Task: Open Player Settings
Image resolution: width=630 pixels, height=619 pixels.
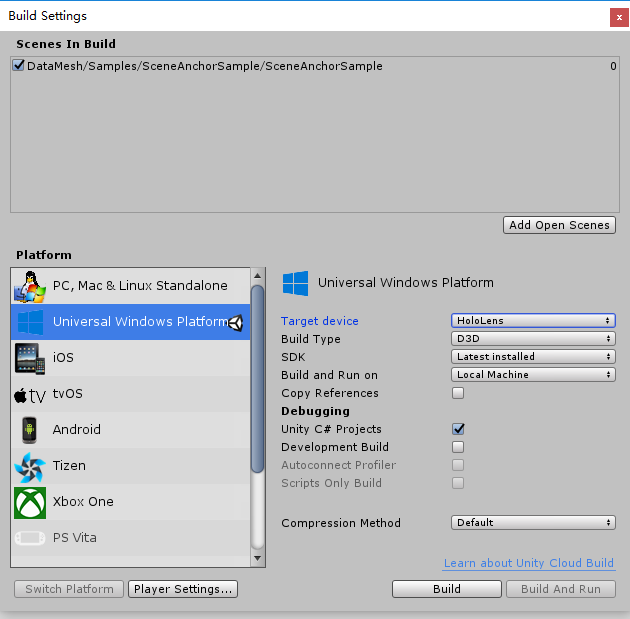Action: pyautogui.click(x=183, y=589)
